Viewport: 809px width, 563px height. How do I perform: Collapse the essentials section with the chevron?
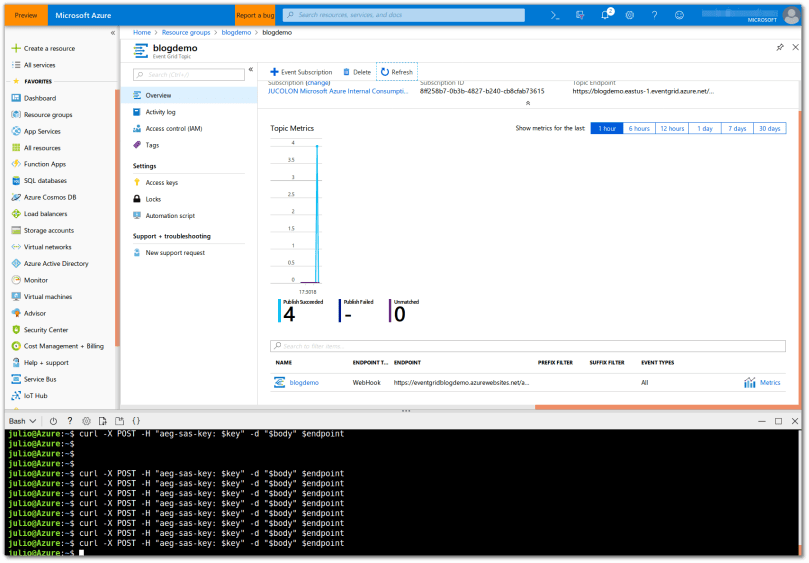pos(528,102)
